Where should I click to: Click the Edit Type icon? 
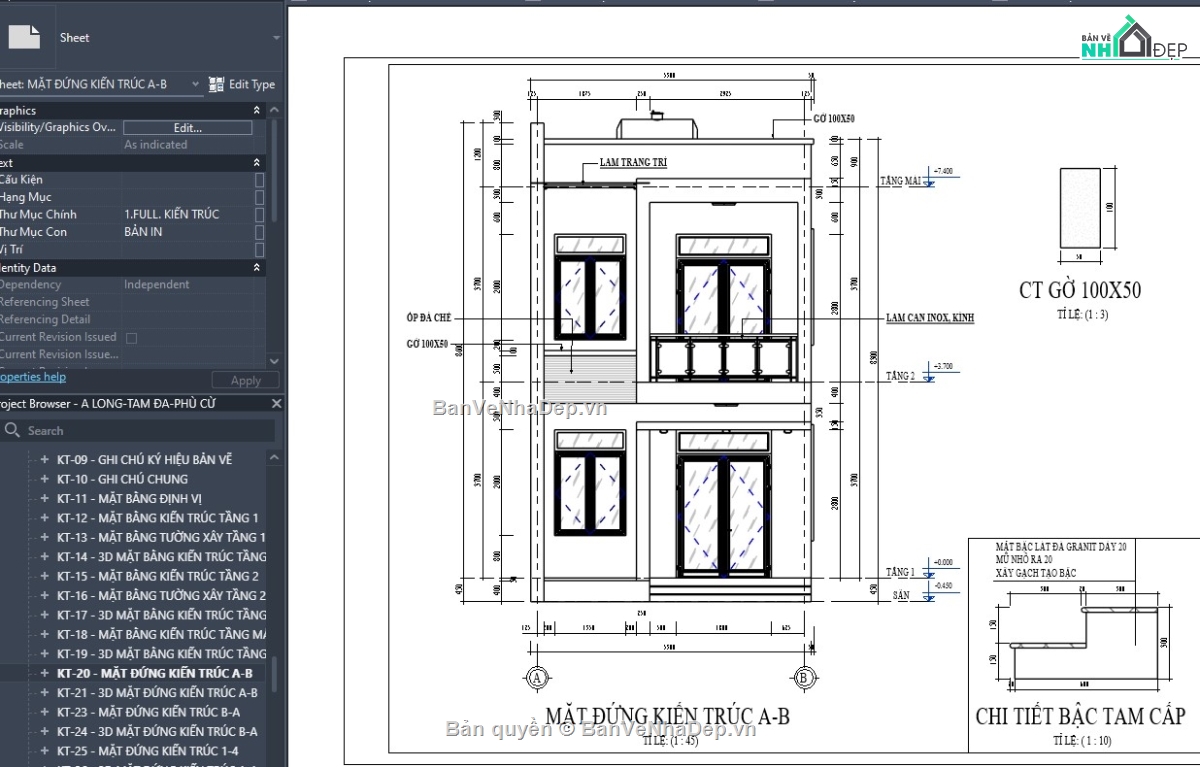pyautogui.click(x=216, y=85)
